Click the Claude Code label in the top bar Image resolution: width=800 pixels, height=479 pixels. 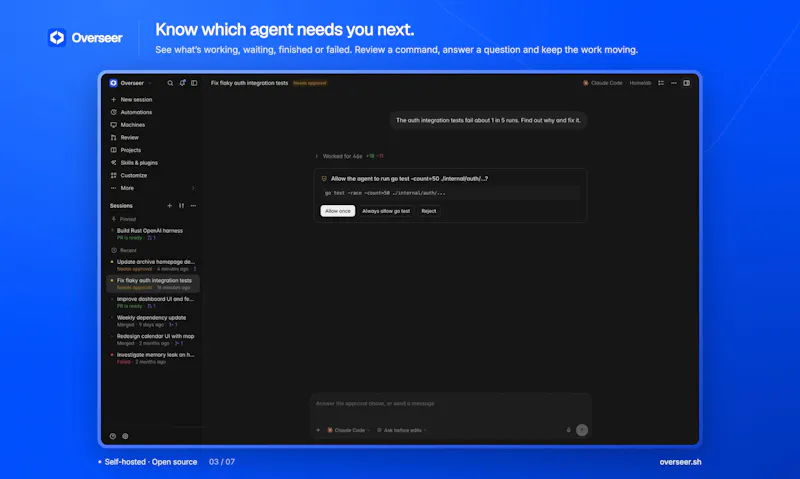coord(603,83)
